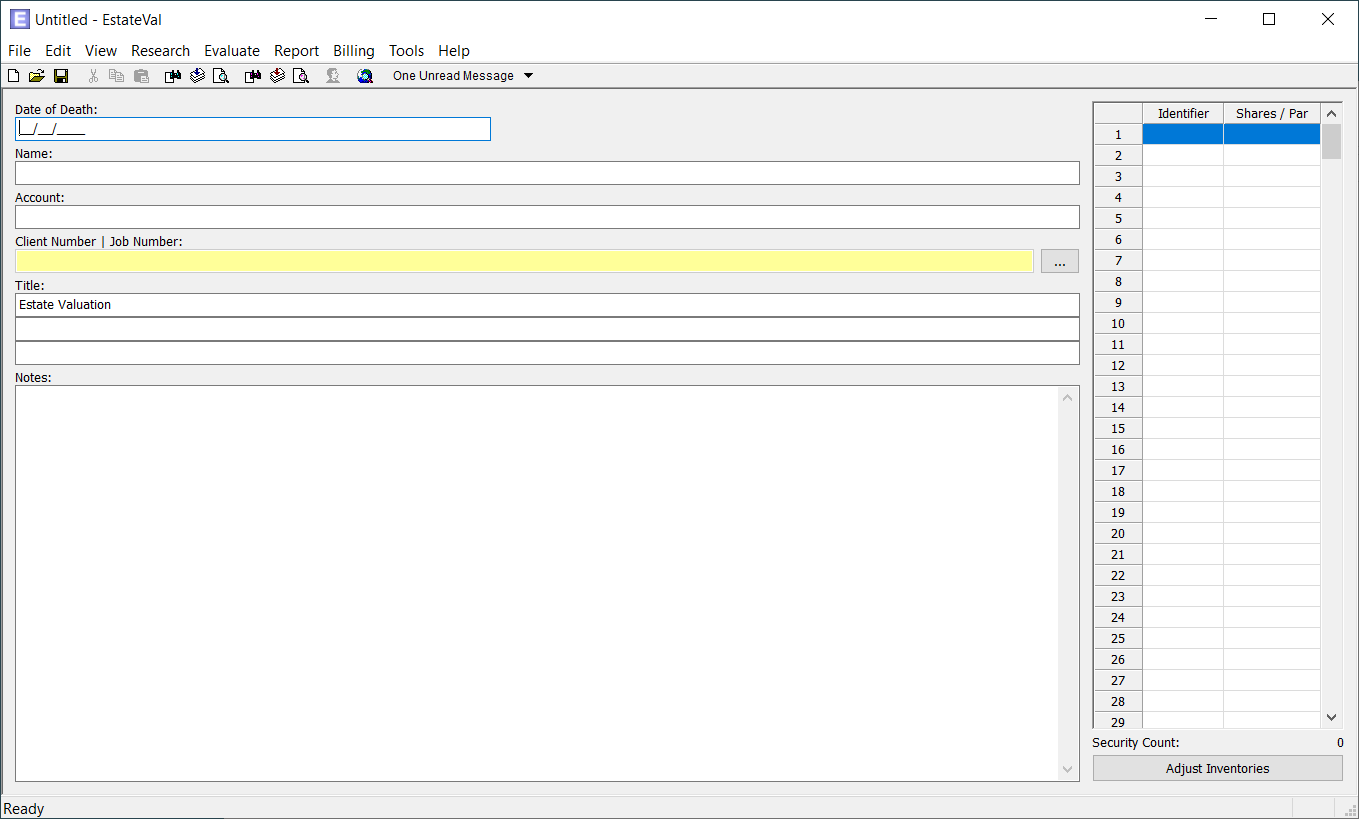Image resolution: width=1359 pixels, height=819 pixels.
Task: Click the blue-arrow stacked pages icon
Action: (197, 76)
